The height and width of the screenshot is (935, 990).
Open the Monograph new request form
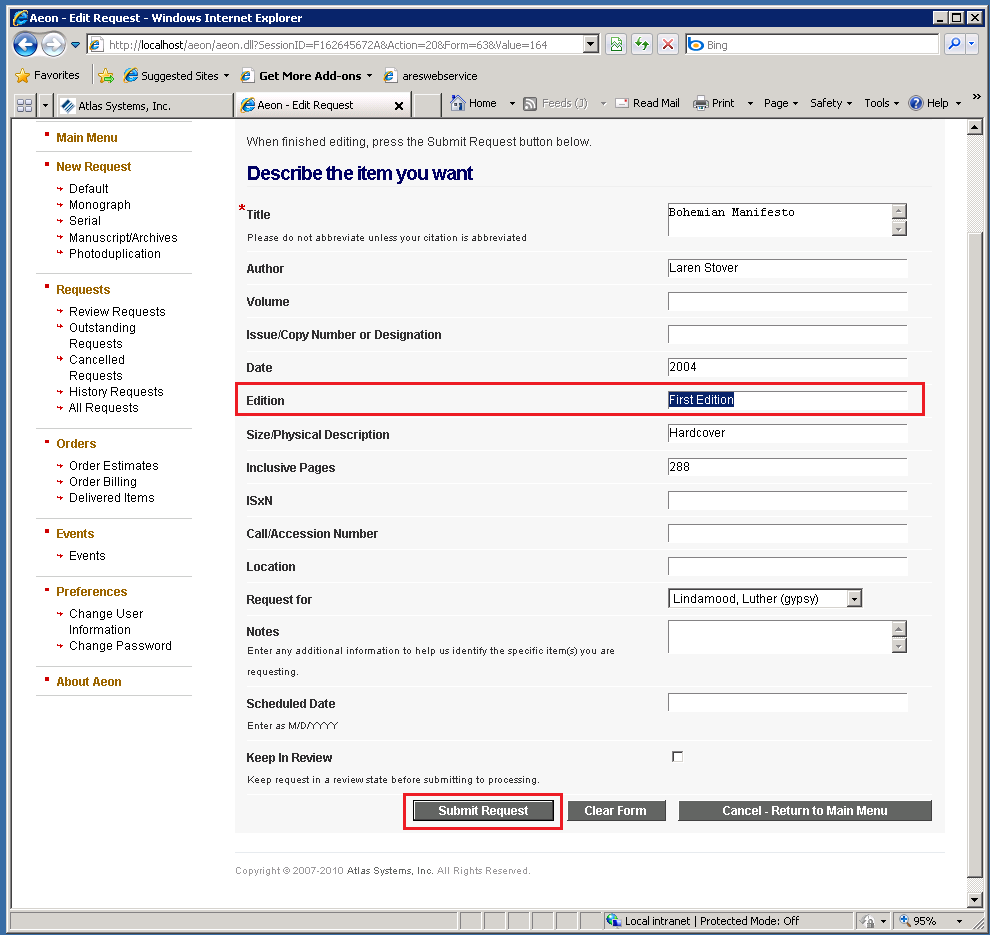point(100,205)
